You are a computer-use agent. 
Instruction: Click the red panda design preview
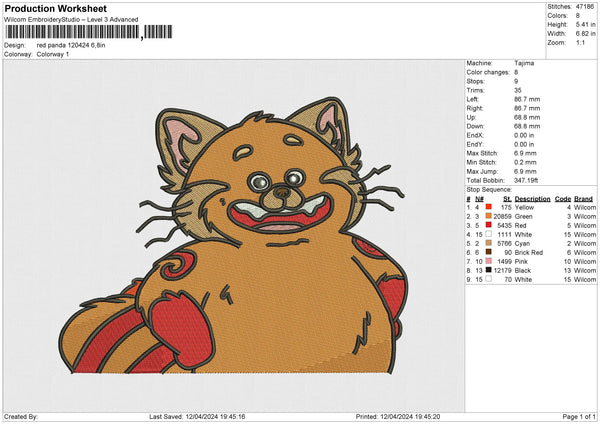point(233,235)
